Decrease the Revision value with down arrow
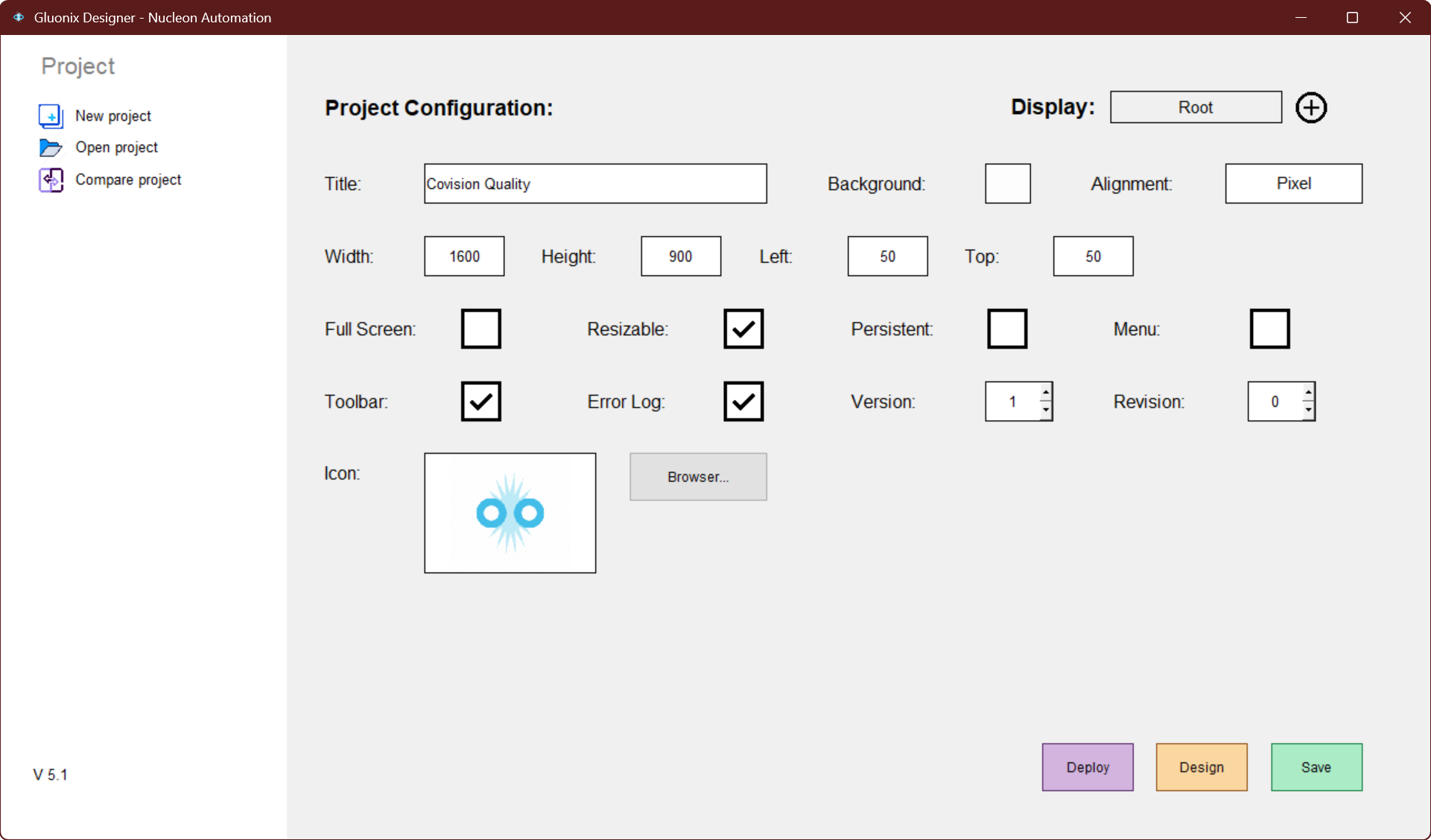1431x840 pixels. point(1308,410)
